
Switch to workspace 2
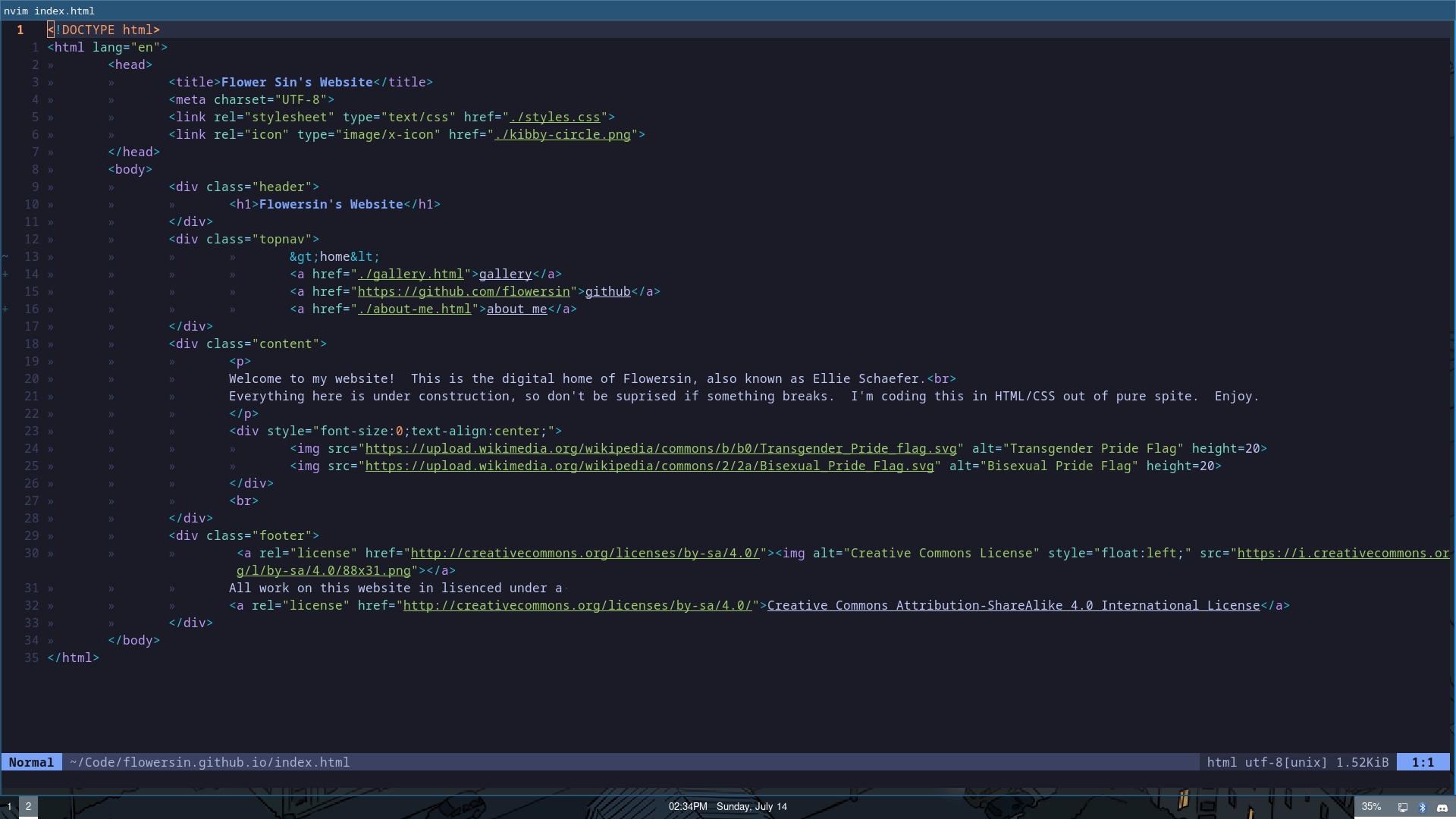[28, 807]
